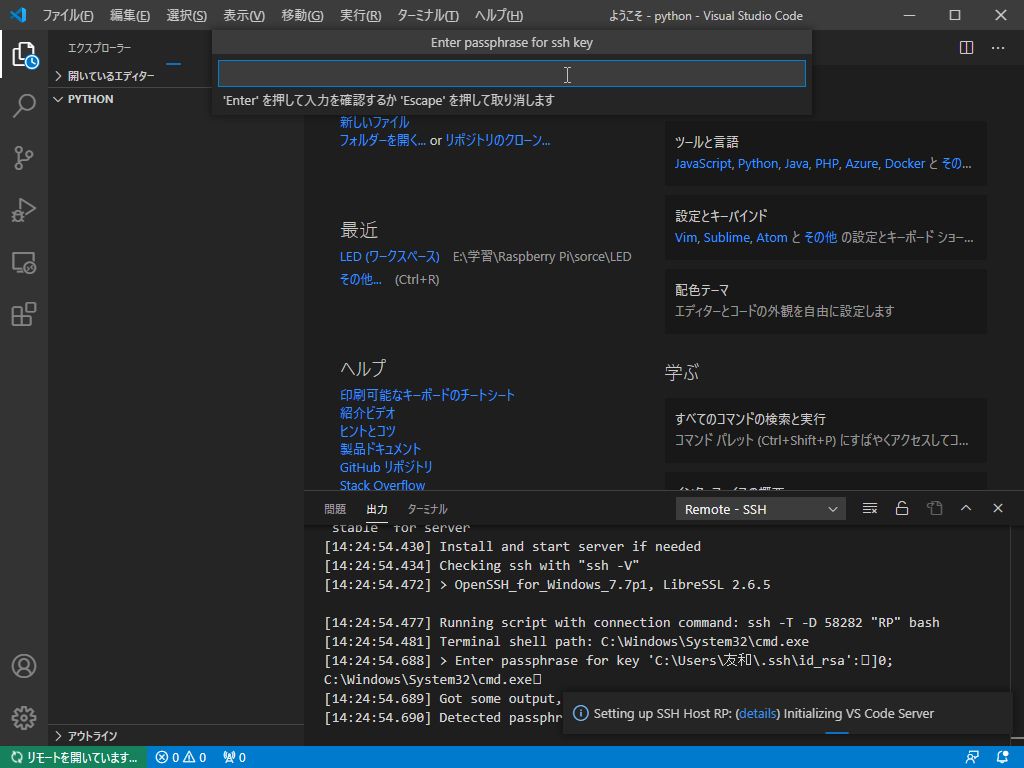
Task: Click the passphrase input field
Action: tap(511, 73)
